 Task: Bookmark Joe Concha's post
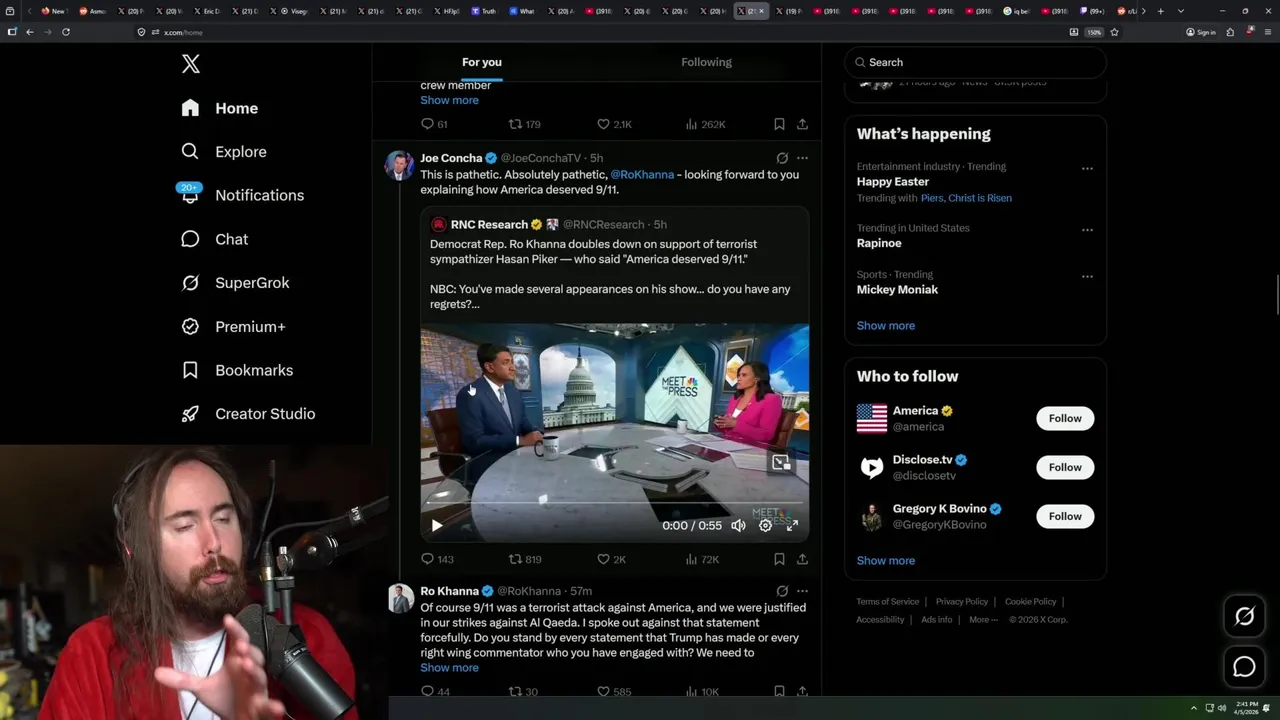[x=779, y=559]
